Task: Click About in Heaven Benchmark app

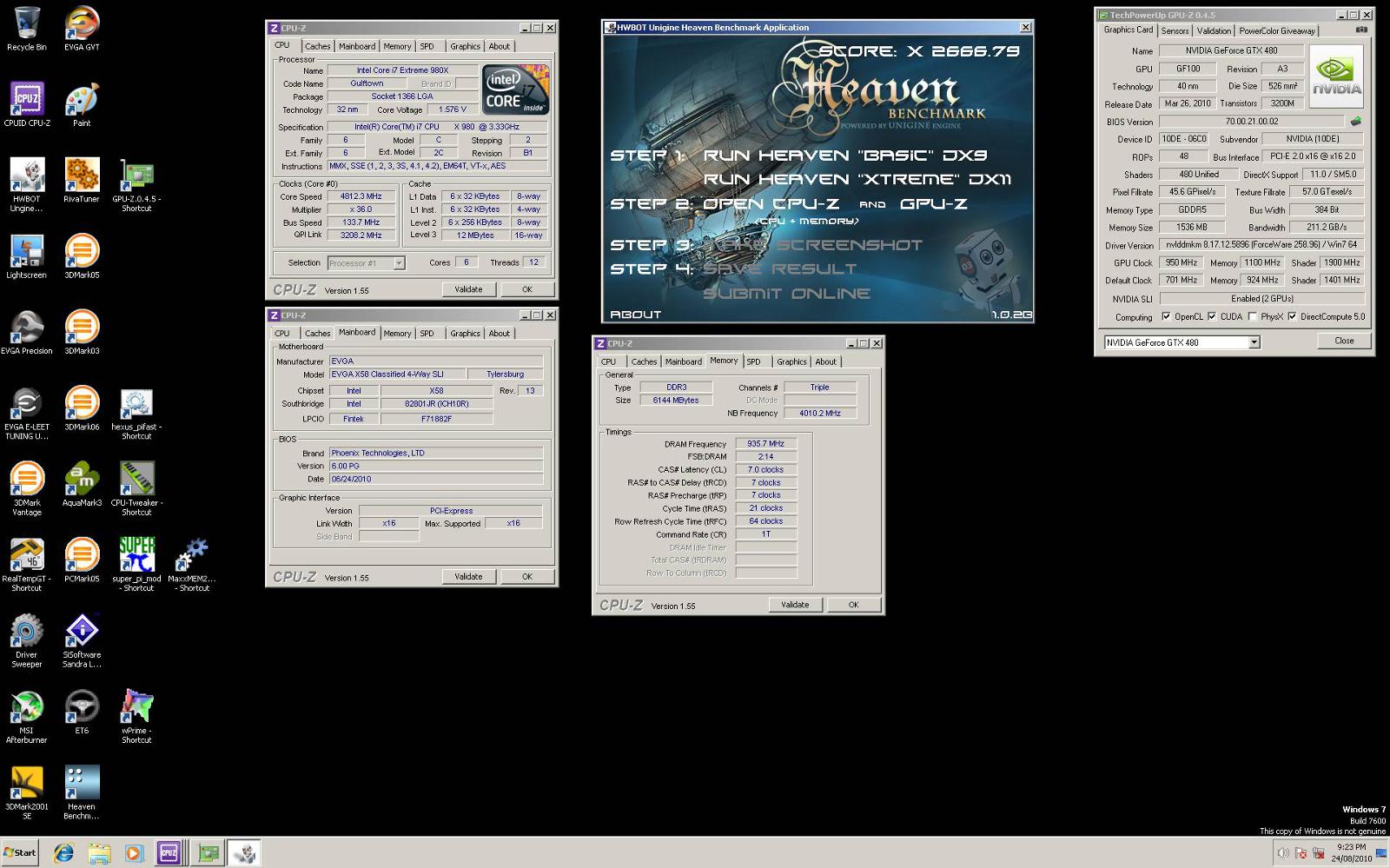Action: pos(635,315)
